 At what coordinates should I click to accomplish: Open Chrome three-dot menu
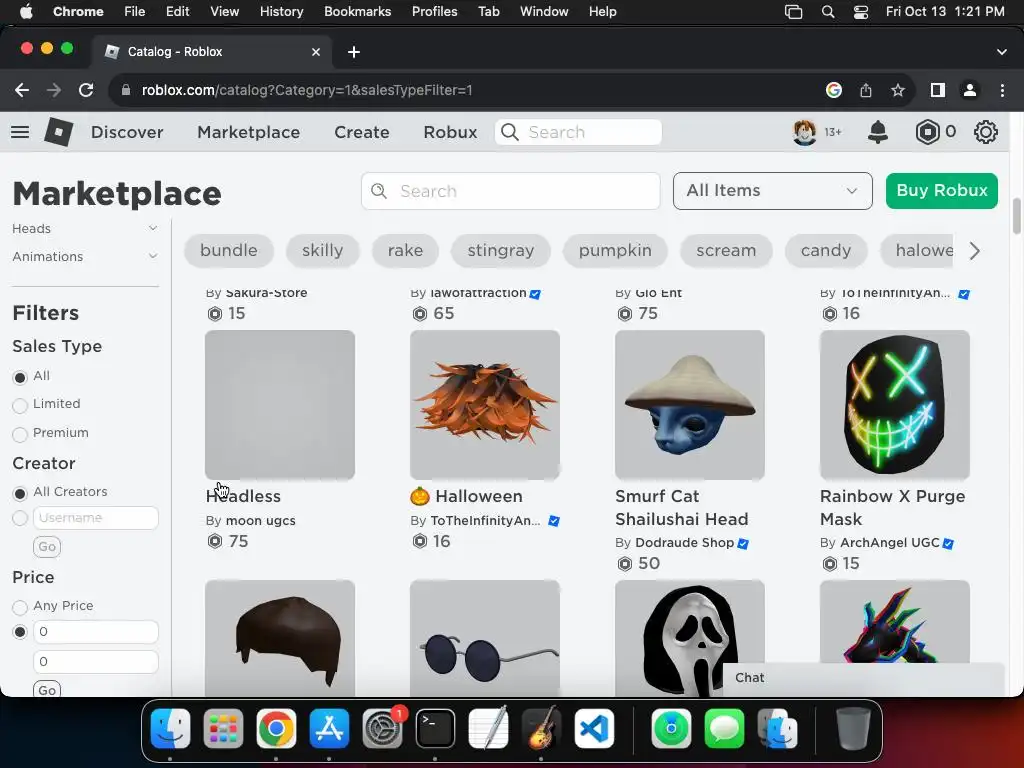click(1002, 90)
